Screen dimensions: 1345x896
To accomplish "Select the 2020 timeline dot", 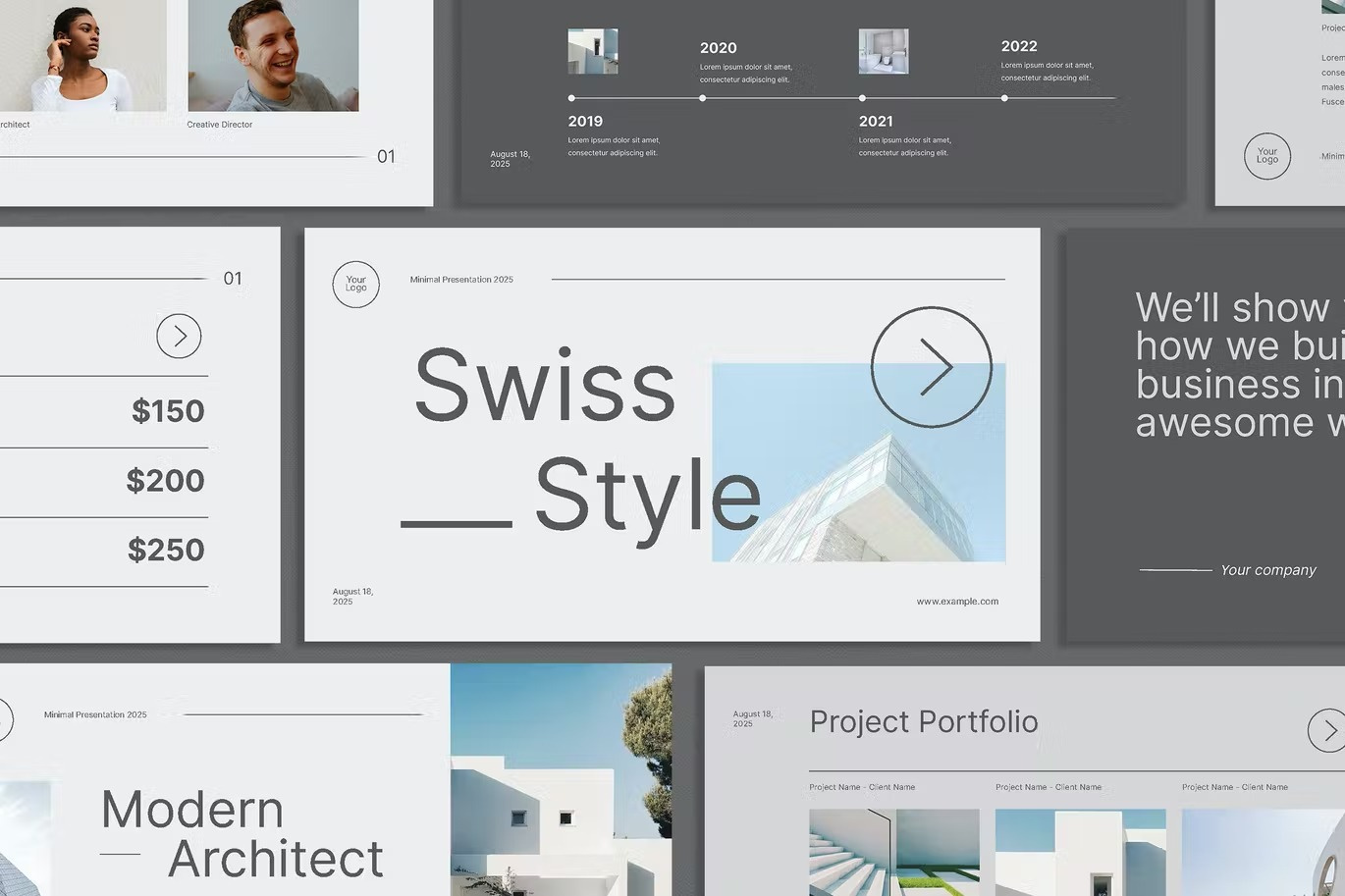I will [702, 98].
